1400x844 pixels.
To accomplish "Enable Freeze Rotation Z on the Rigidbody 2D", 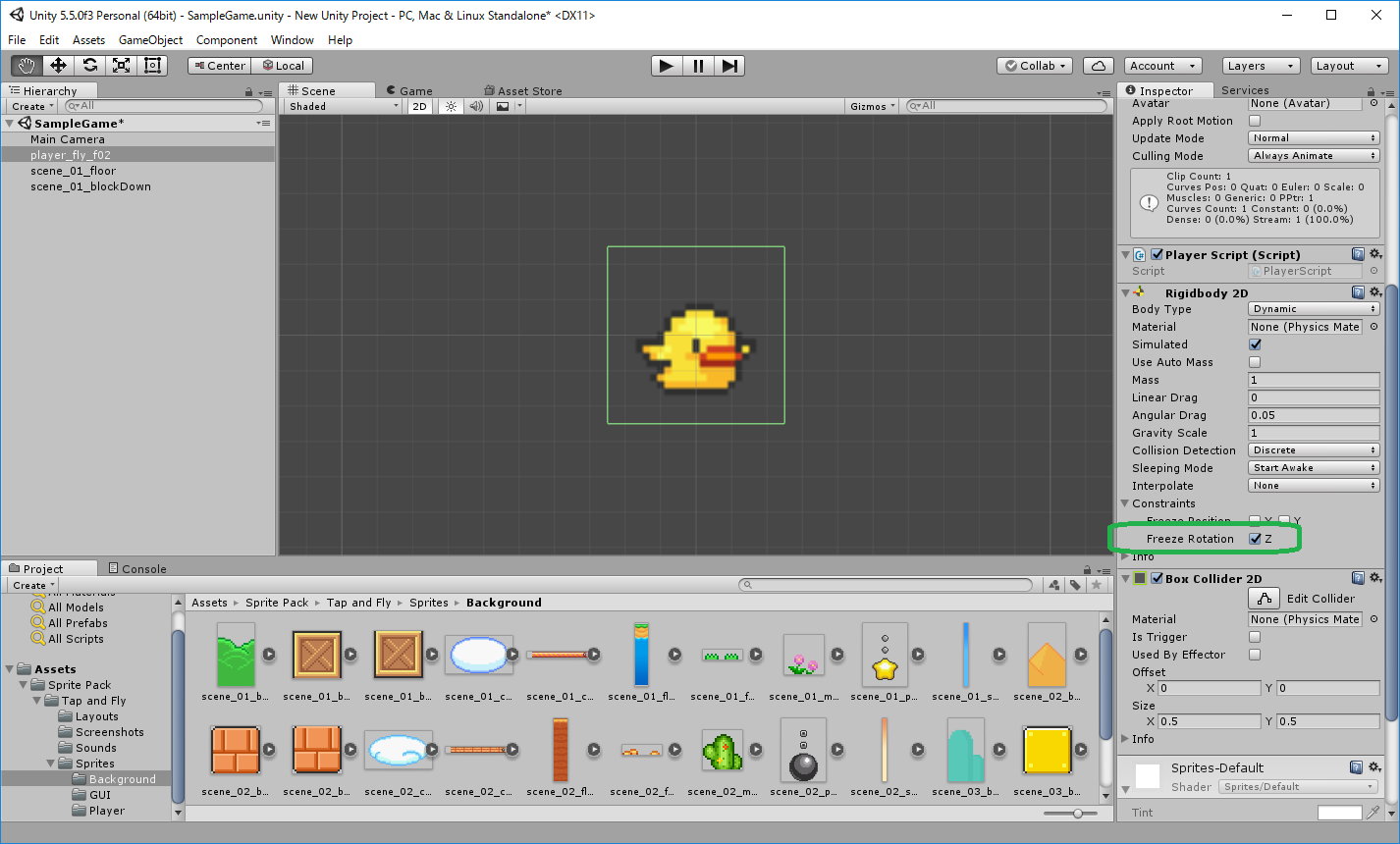I will click(1256, 538).
